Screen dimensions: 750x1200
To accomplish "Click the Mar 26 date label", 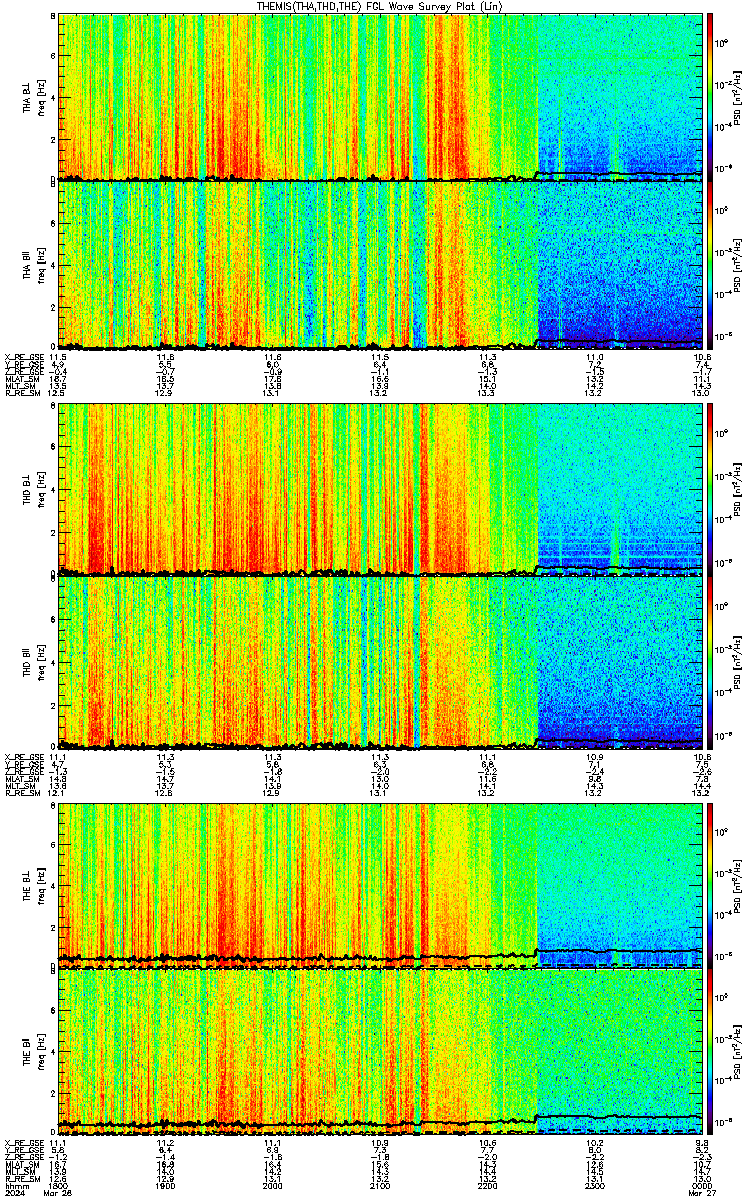I will [x=59, y=1194].
